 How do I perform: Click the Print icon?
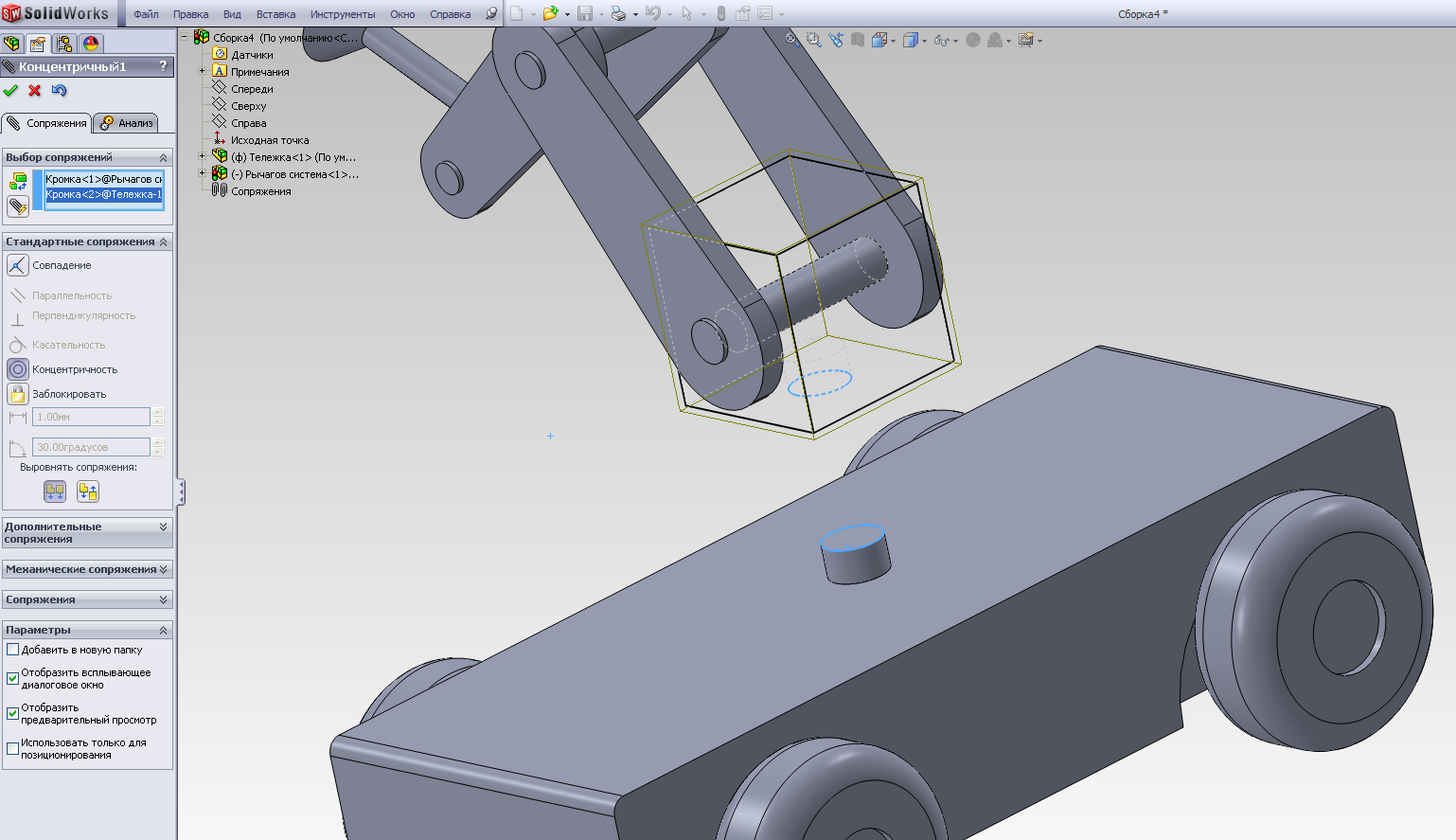pos(618,13)
